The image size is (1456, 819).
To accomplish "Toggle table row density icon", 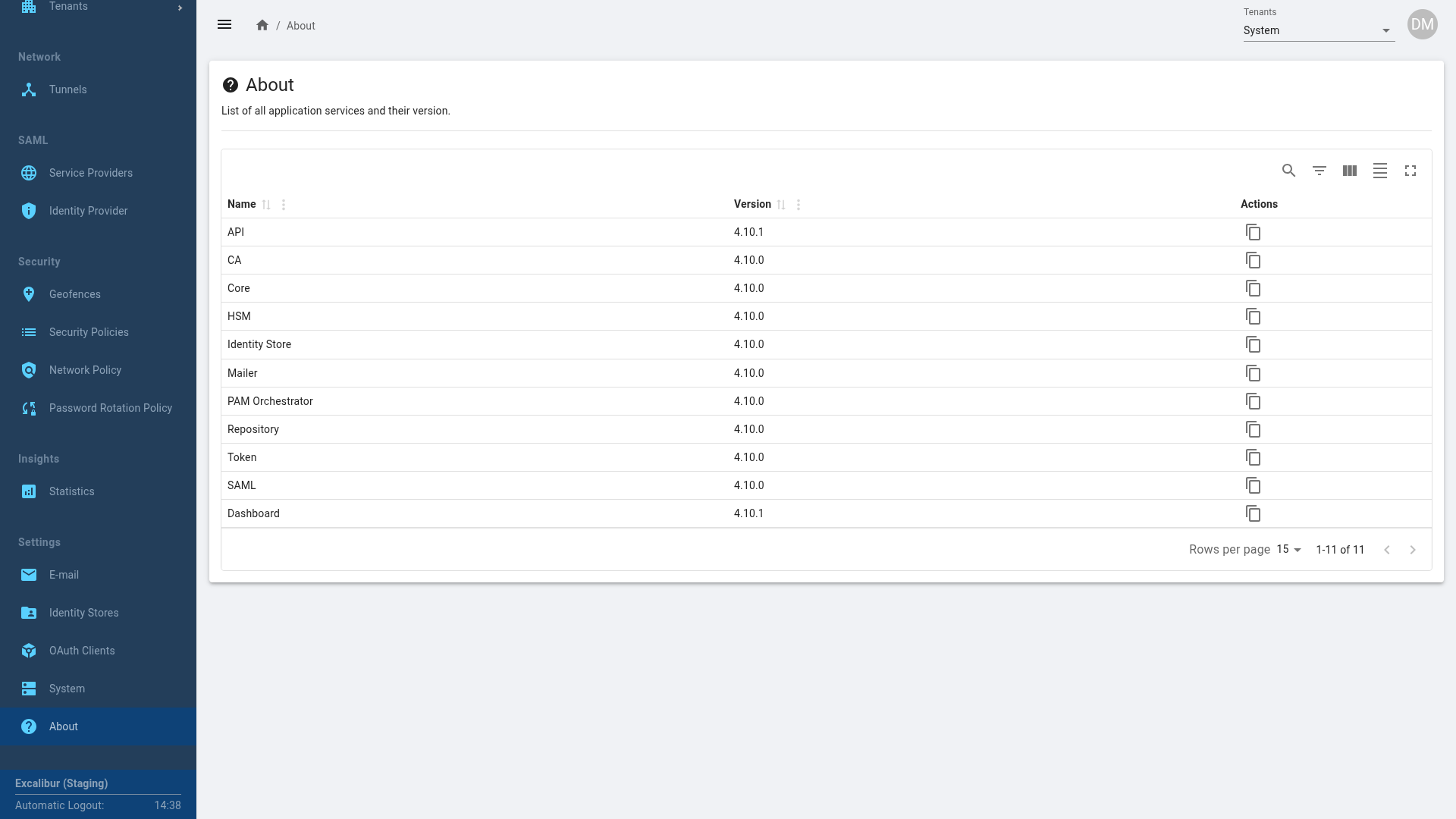I will (x=1380, y=171).
